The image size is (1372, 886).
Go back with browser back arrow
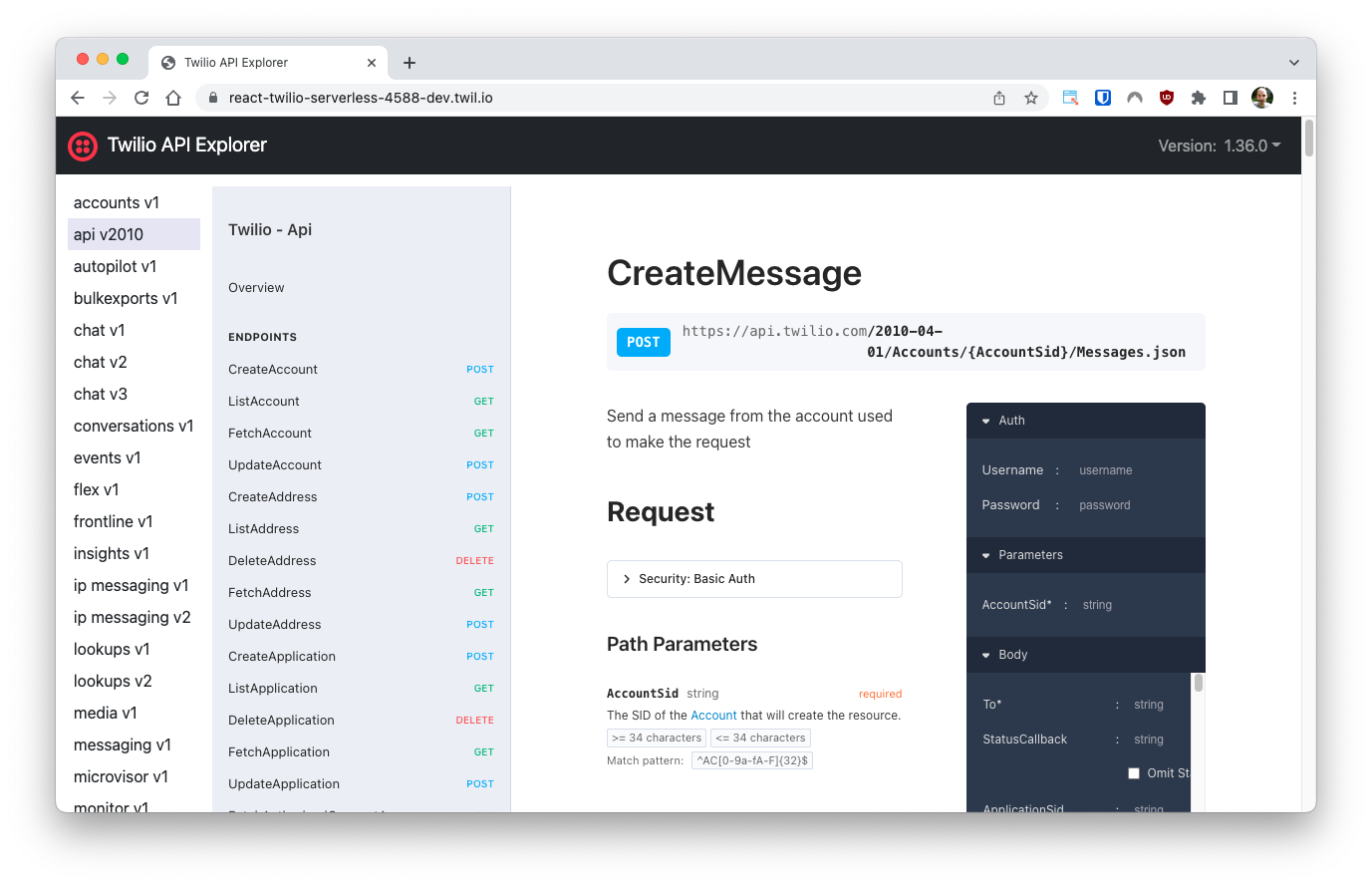(78, 98)
